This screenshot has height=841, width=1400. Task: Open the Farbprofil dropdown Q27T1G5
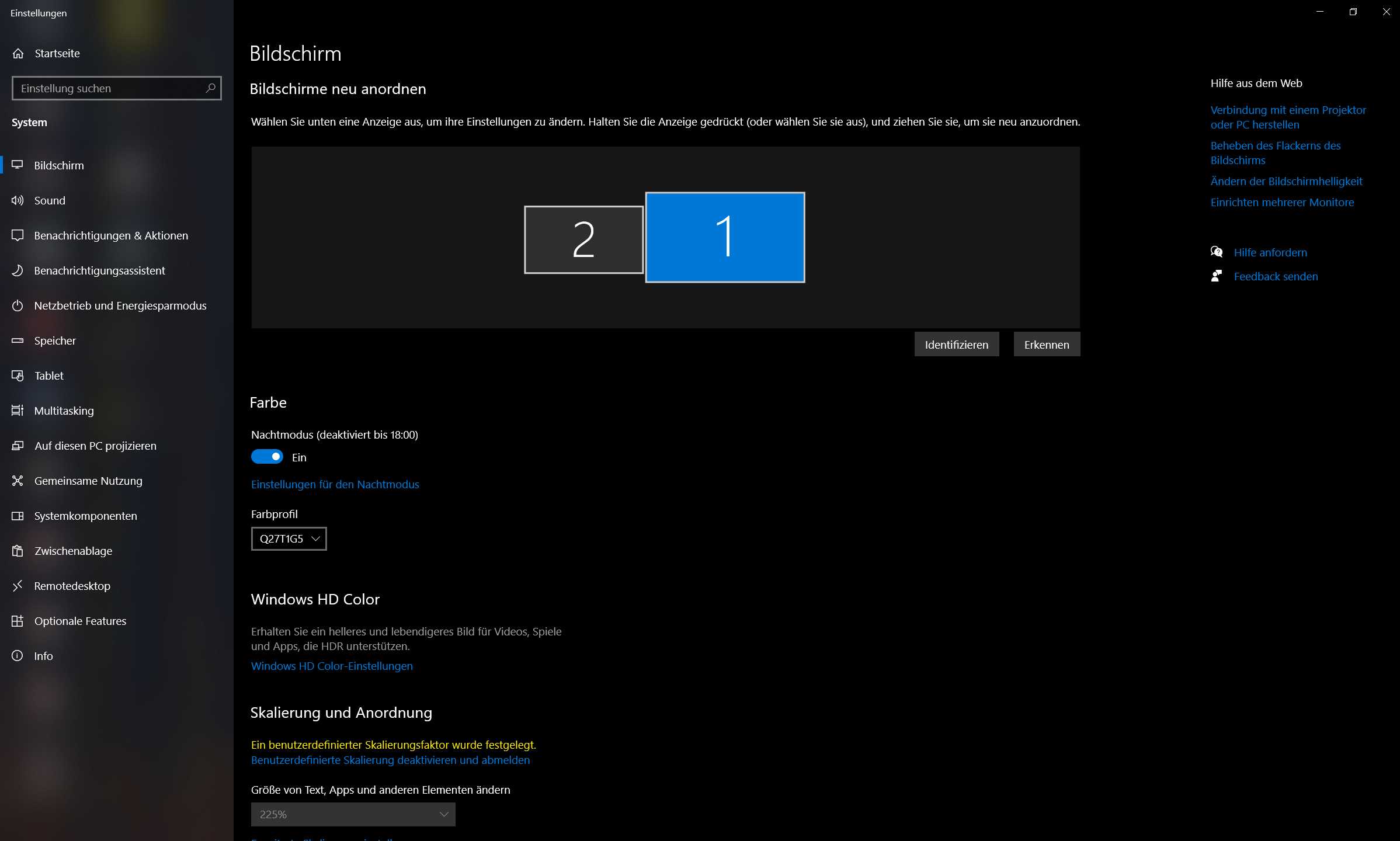coord(288,538)
